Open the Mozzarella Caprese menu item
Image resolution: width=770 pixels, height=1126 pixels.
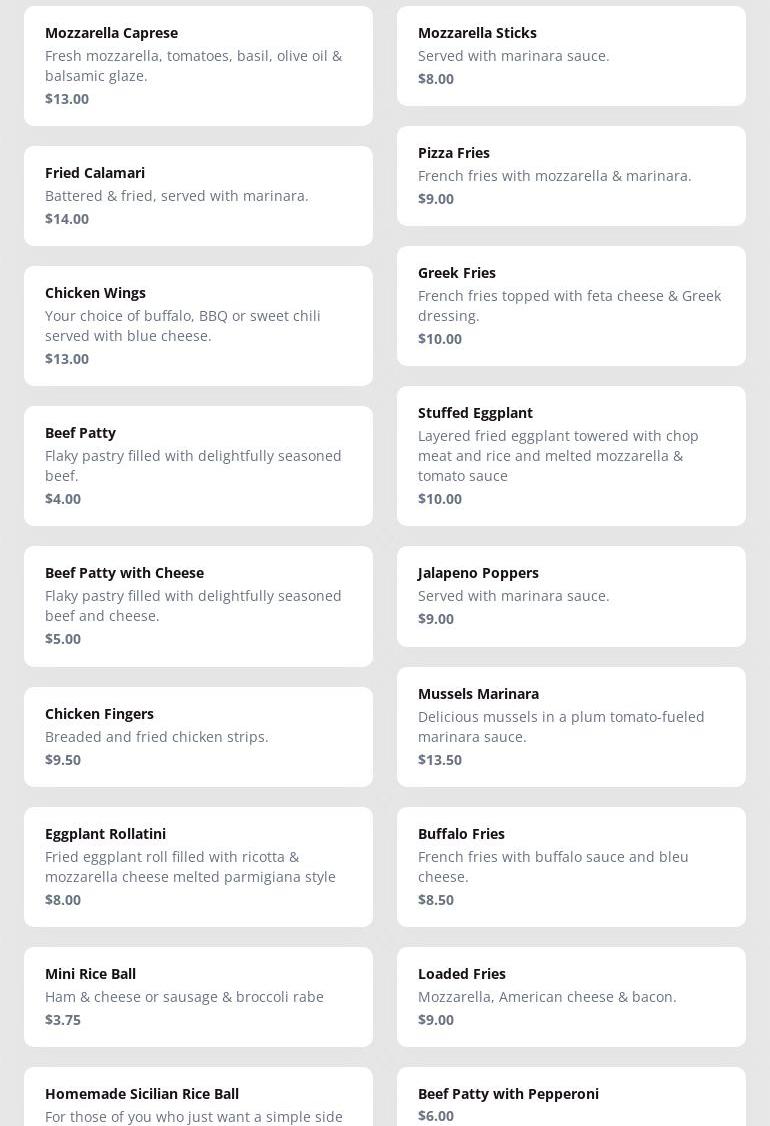198,65
